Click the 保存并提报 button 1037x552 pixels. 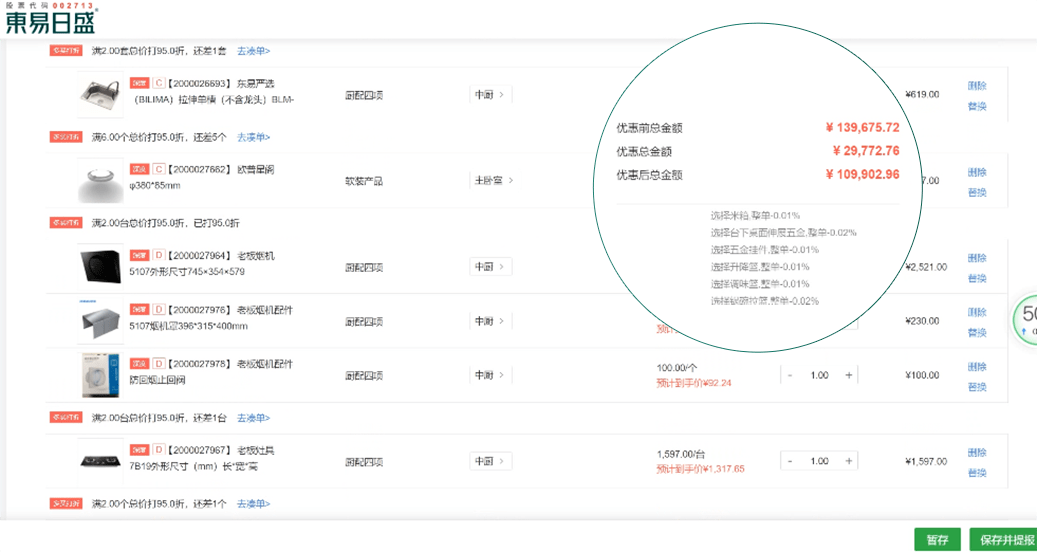click(x=1003, y=539)
